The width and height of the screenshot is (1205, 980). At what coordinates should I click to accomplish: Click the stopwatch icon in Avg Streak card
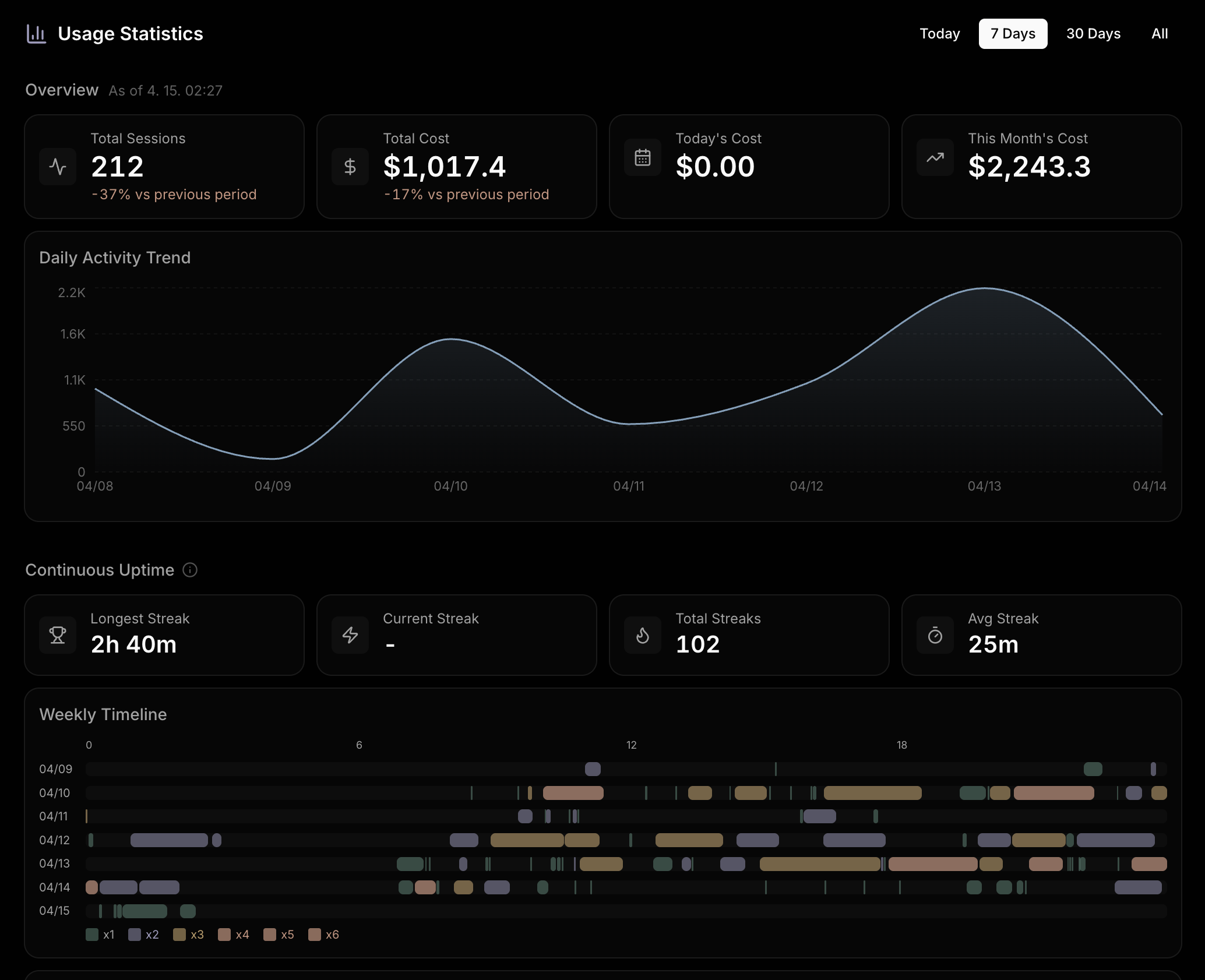pos(935,635)
